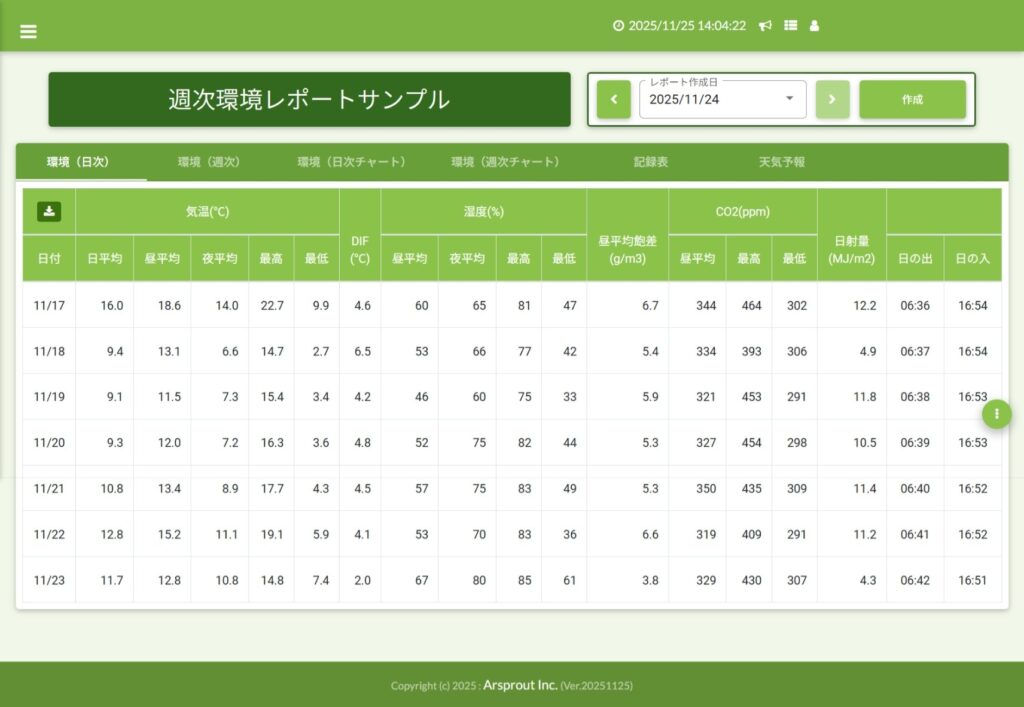Switch to 天気予報 tab
The width and height of the screenshot is (1024, 707).
point(781,162)
